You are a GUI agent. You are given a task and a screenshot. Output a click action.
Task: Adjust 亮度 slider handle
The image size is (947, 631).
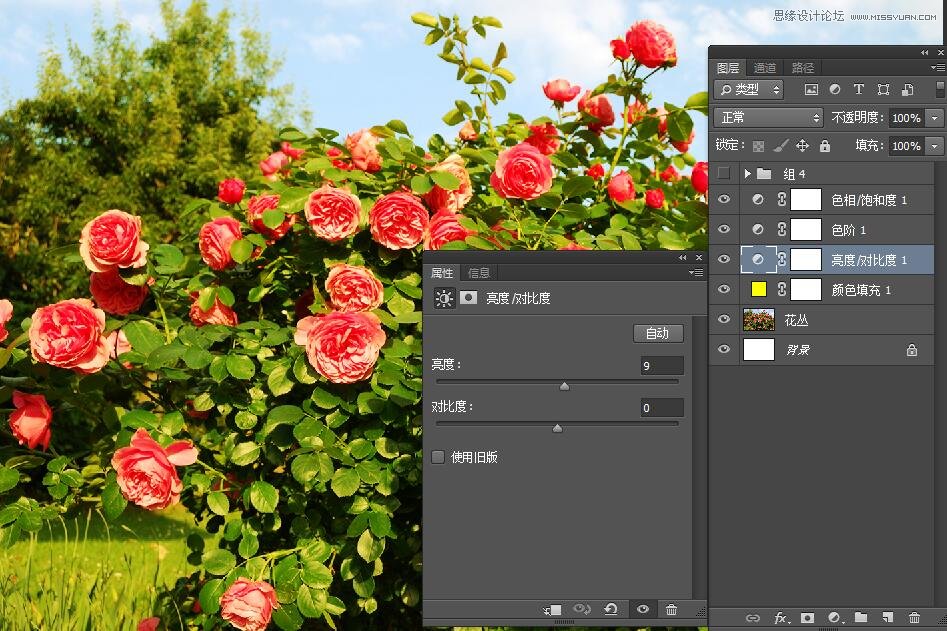pos(564,386)
